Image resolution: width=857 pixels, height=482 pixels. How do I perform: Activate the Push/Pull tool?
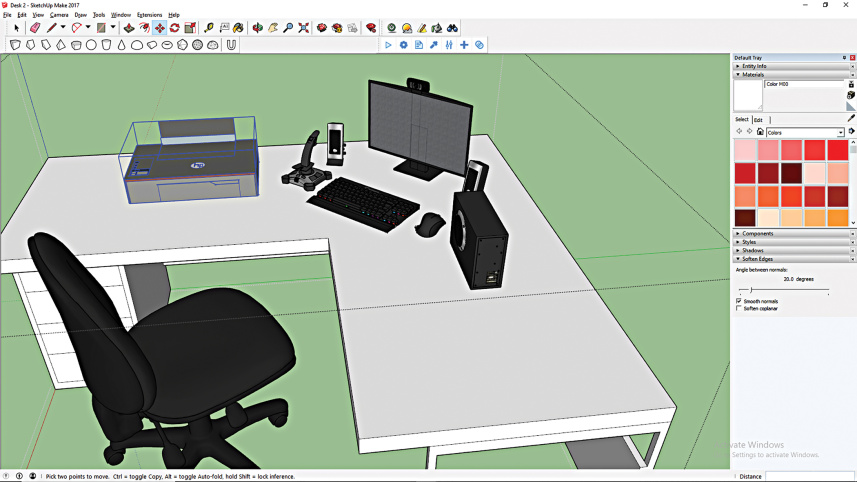point(129,28)
